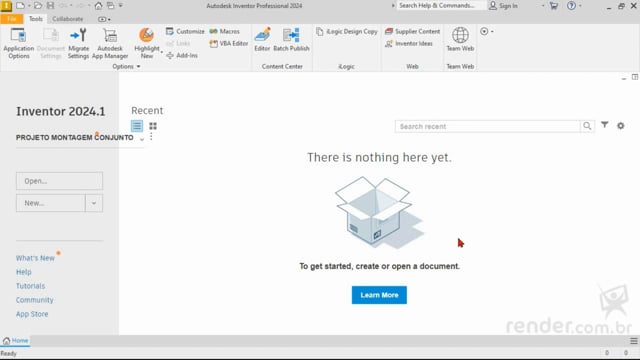
Task: Click the Sign In account button
Action: [x=503, y=6]
